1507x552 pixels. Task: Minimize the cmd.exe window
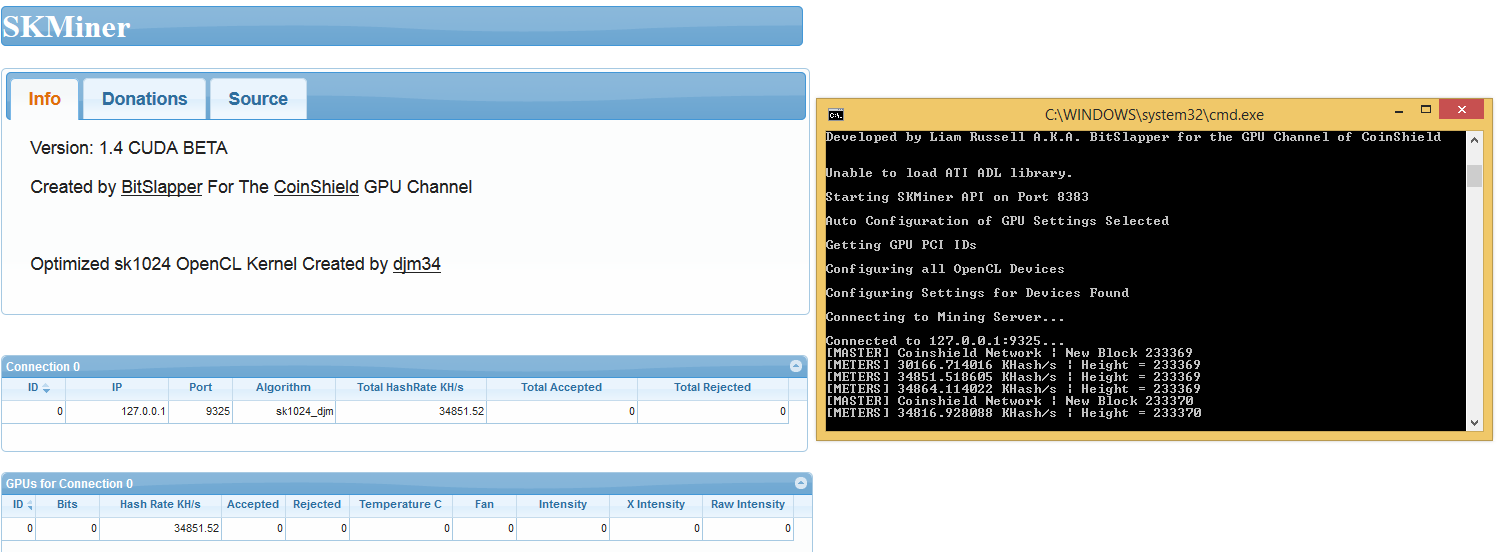point(1399,111)
